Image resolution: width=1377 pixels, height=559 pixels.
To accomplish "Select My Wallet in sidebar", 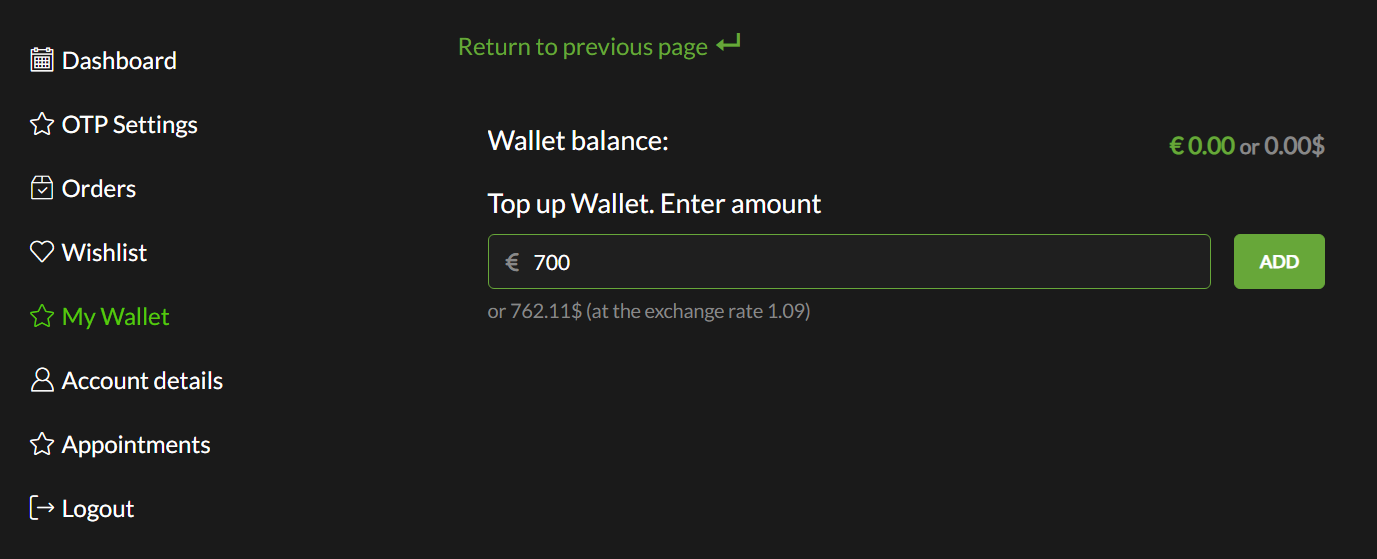I will (x=116, y=317).
